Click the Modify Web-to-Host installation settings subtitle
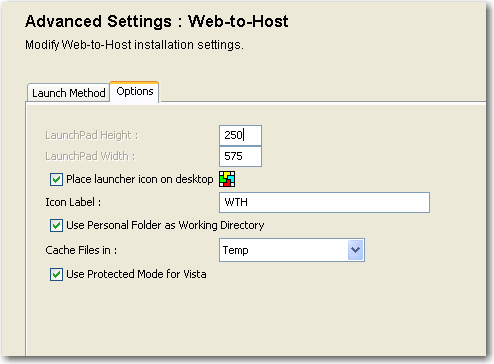Screen dimensions: 494x364 coord(134,45)
